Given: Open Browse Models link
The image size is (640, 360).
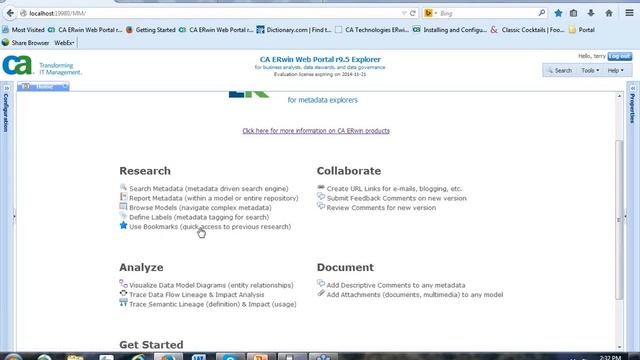Looking at the screenshot, I should pos(200,207).
